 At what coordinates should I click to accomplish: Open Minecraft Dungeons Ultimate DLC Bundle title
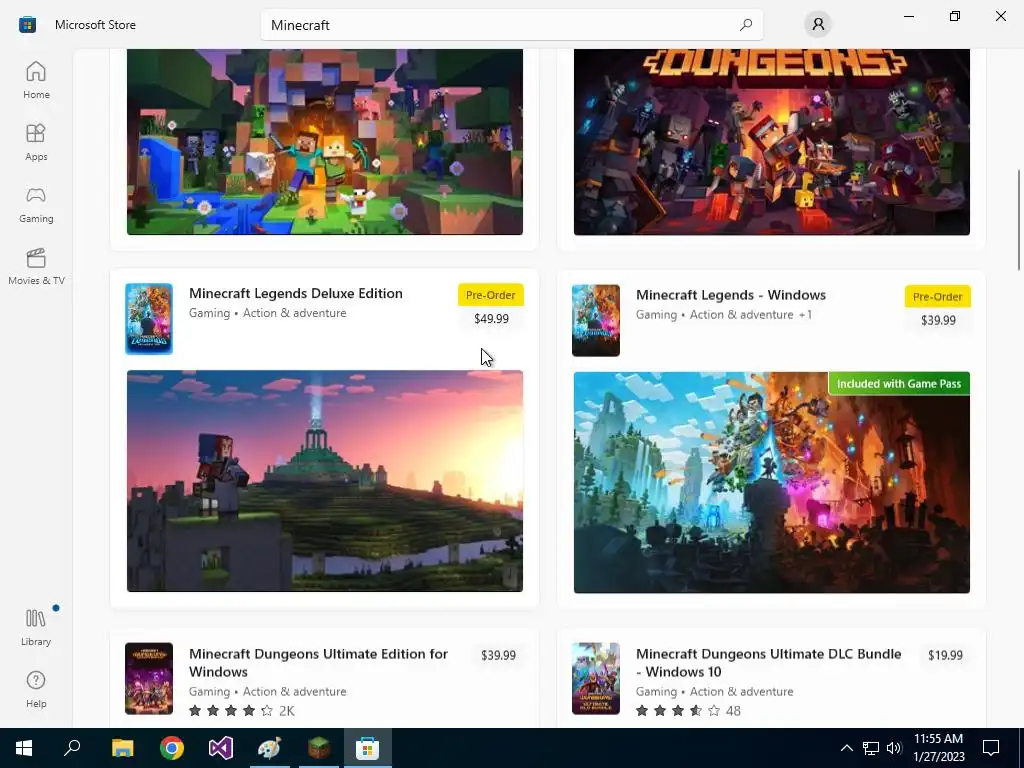coord(769,663)
